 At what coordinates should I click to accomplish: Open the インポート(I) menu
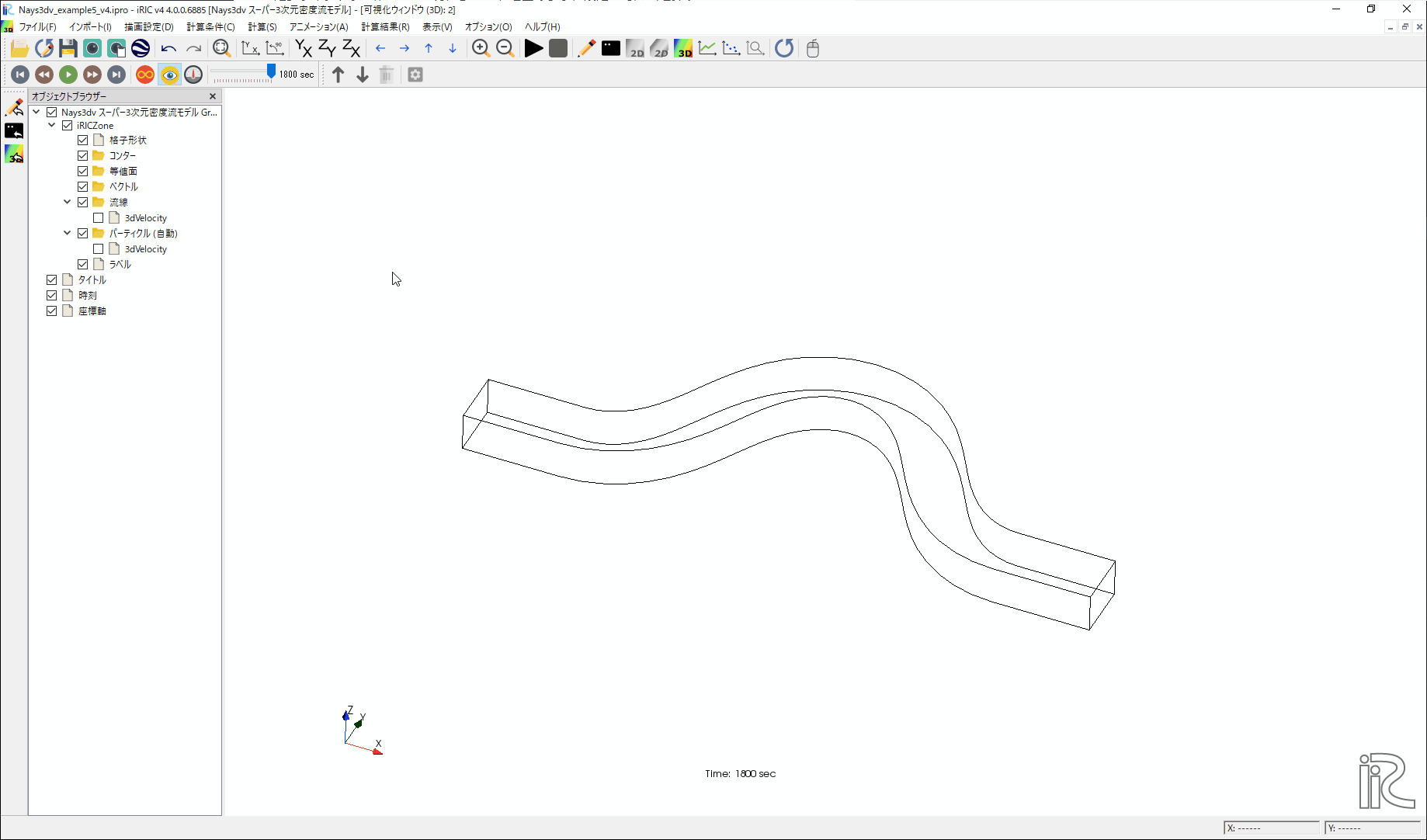(x=91, y=26)
